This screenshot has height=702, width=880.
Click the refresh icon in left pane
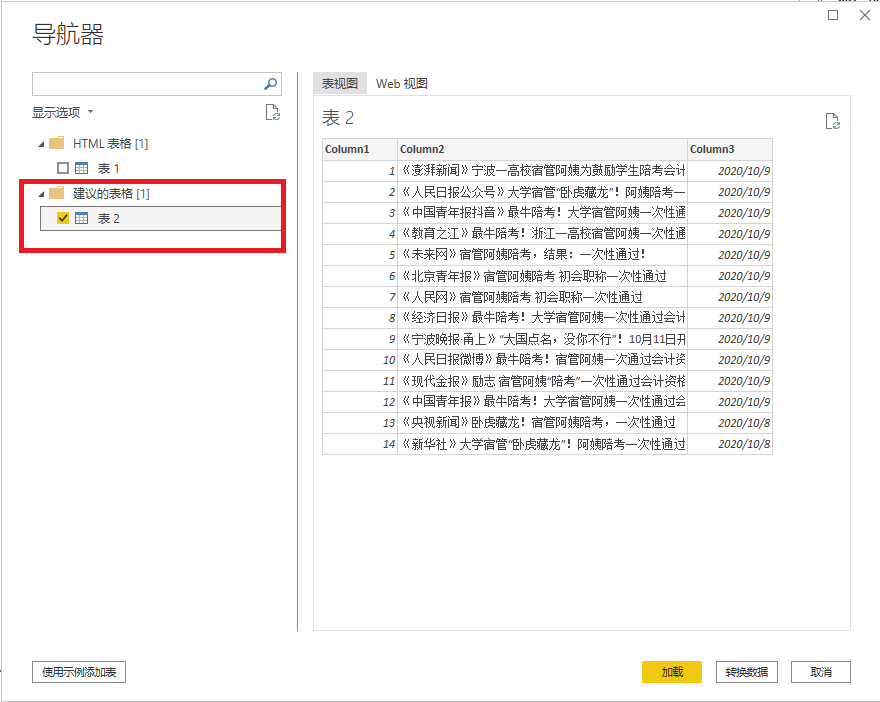[x=272, y=112]
